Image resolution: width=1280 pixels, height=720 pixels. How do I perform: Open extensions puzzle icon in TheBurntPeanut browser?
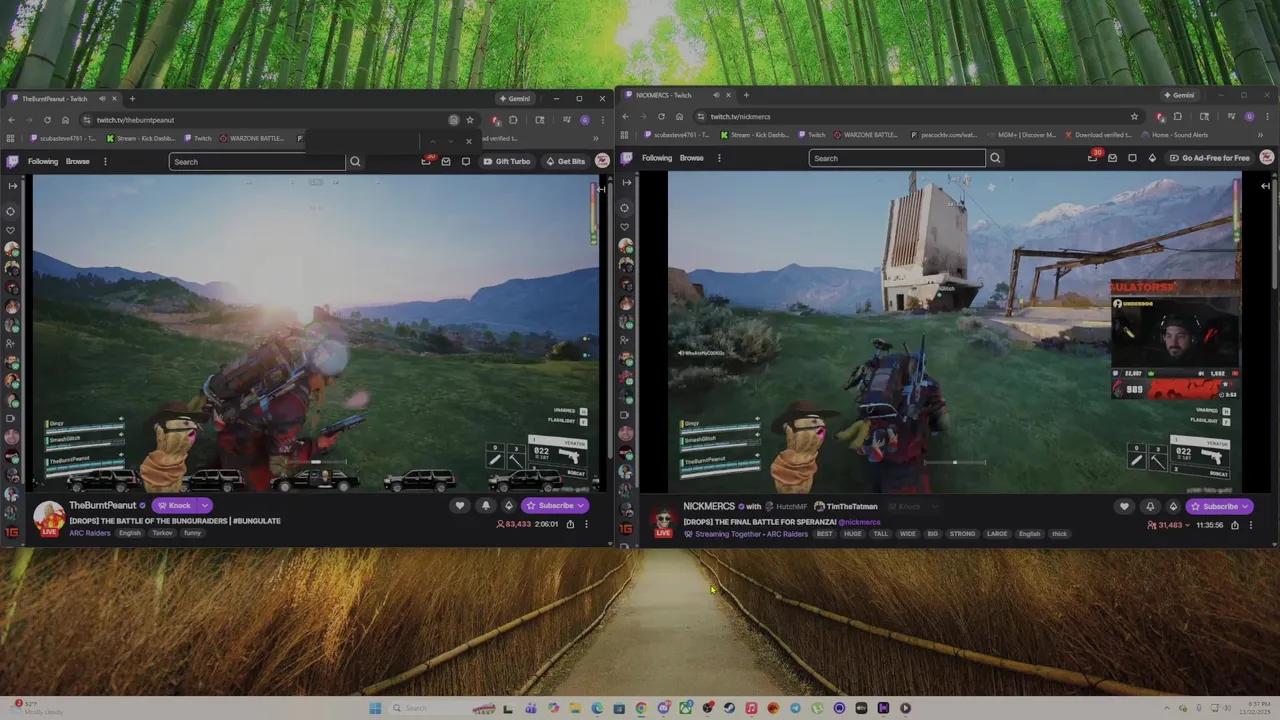(x=513, y=120)
